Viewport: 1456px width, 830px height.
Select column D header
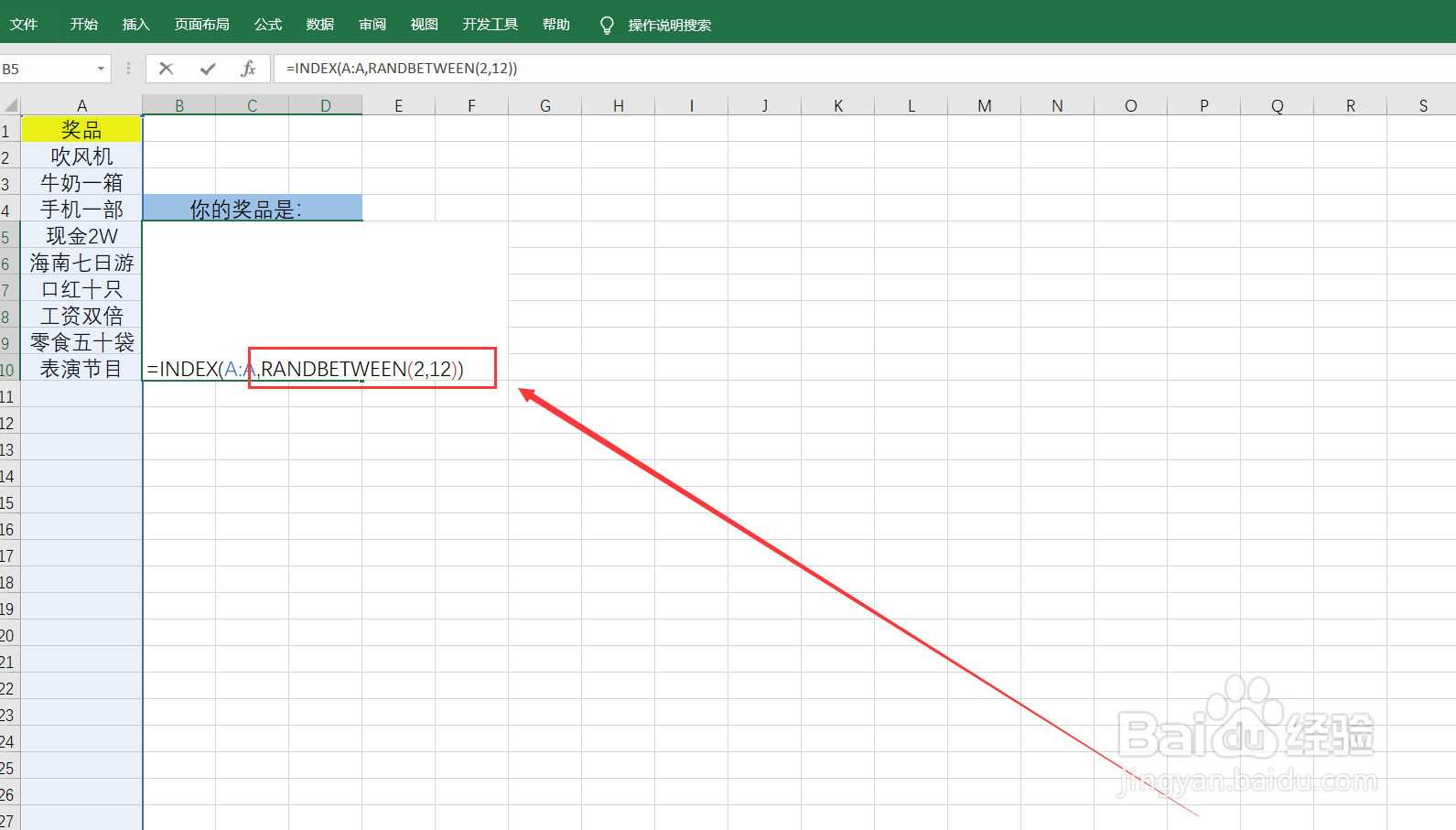click(x=326, y=105)
